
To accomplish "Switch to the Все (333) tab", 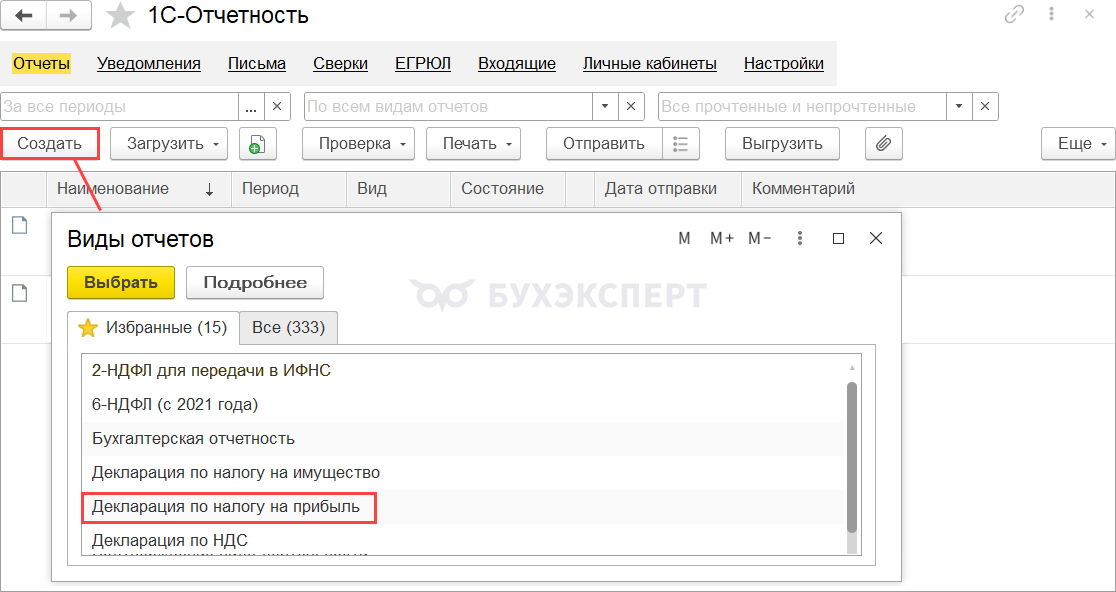I will [288, 327].
